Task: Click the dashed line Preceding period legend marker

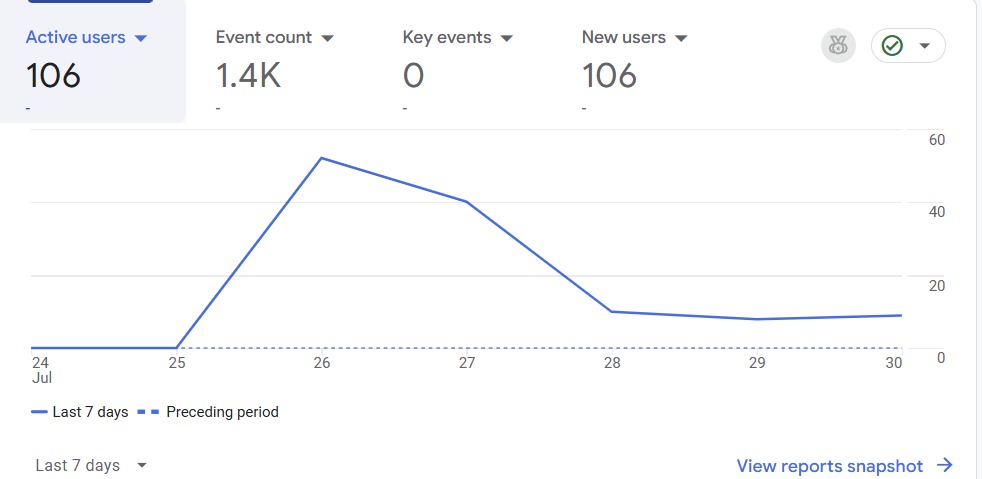Action: 147,412
